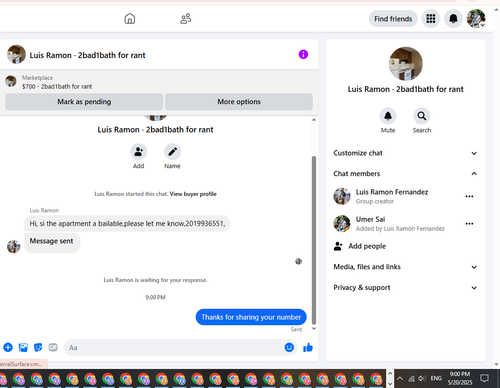Click the blue plus more actions icon
500x388 pixels.
8,347
